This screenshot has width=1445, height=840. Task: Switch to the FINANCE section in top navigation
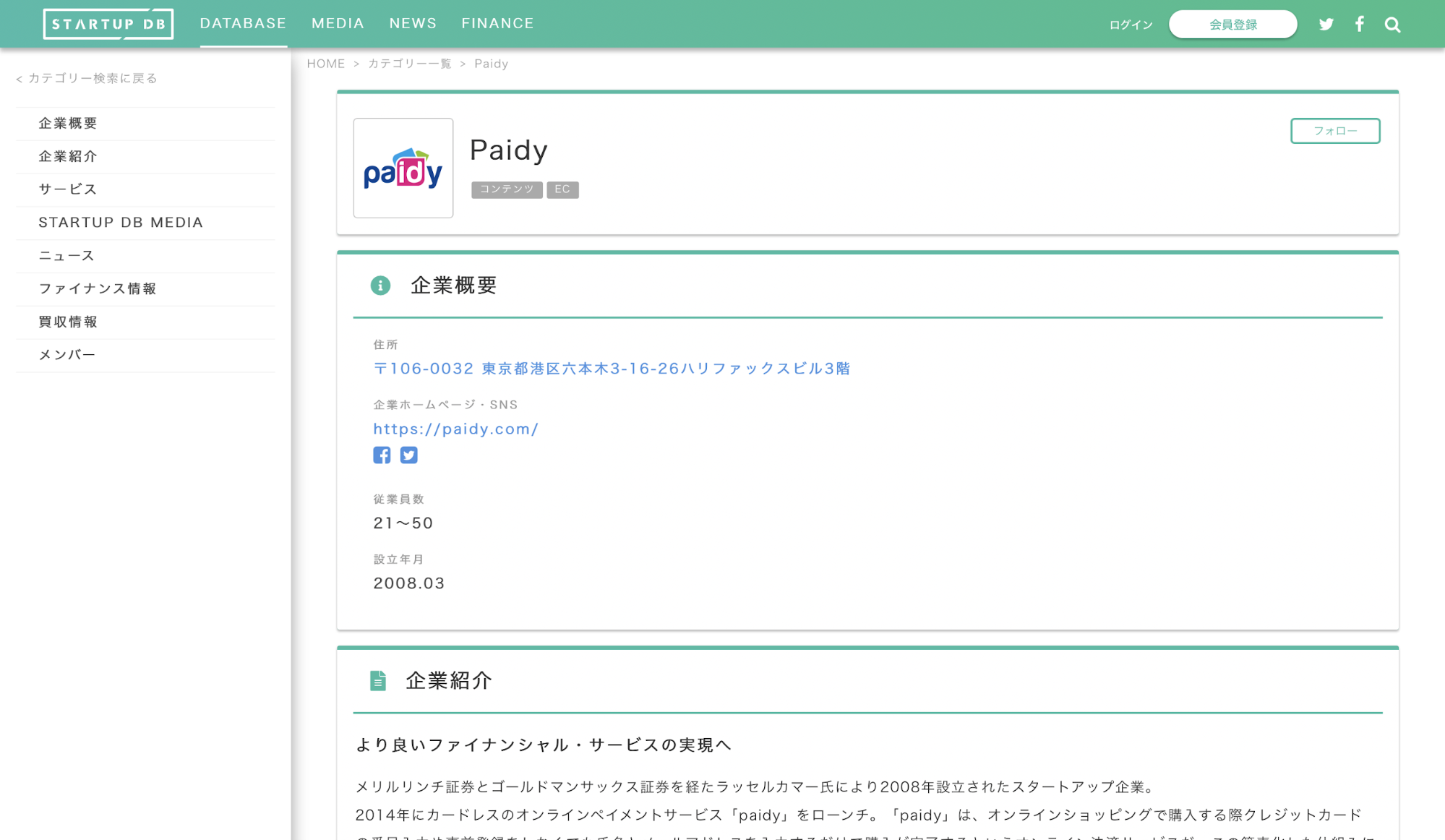pyautogui.click(x=497, y=22)
